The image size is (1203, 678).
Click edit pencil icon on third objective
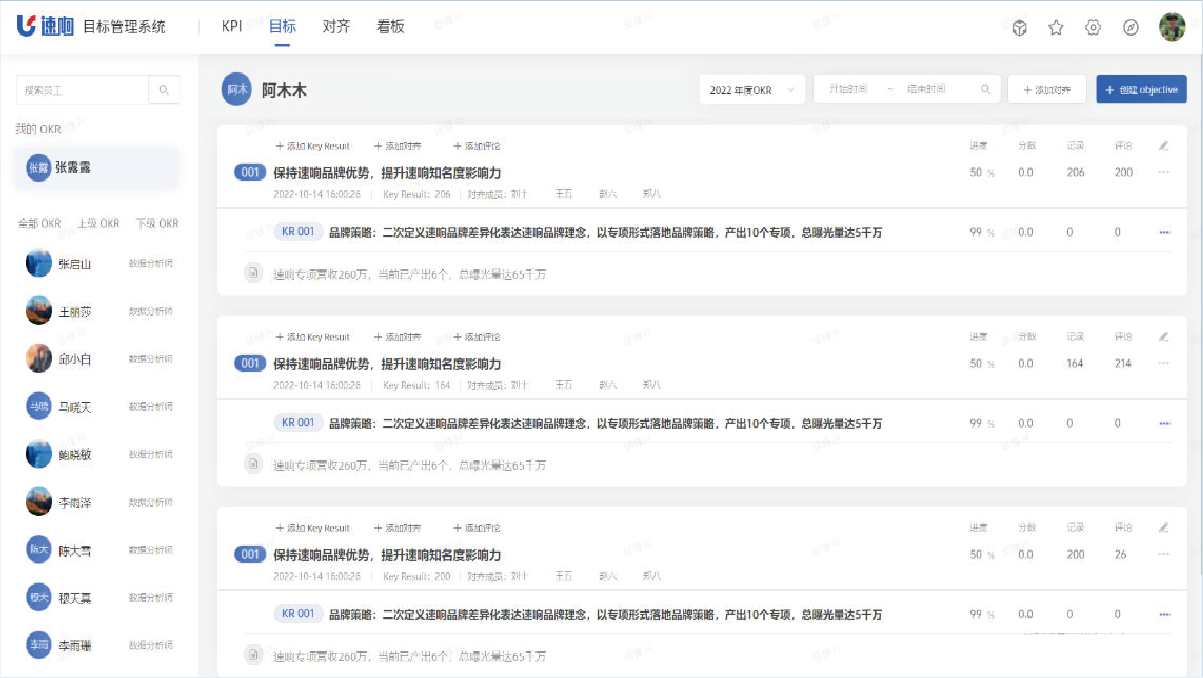click(x=1163, y=528)
